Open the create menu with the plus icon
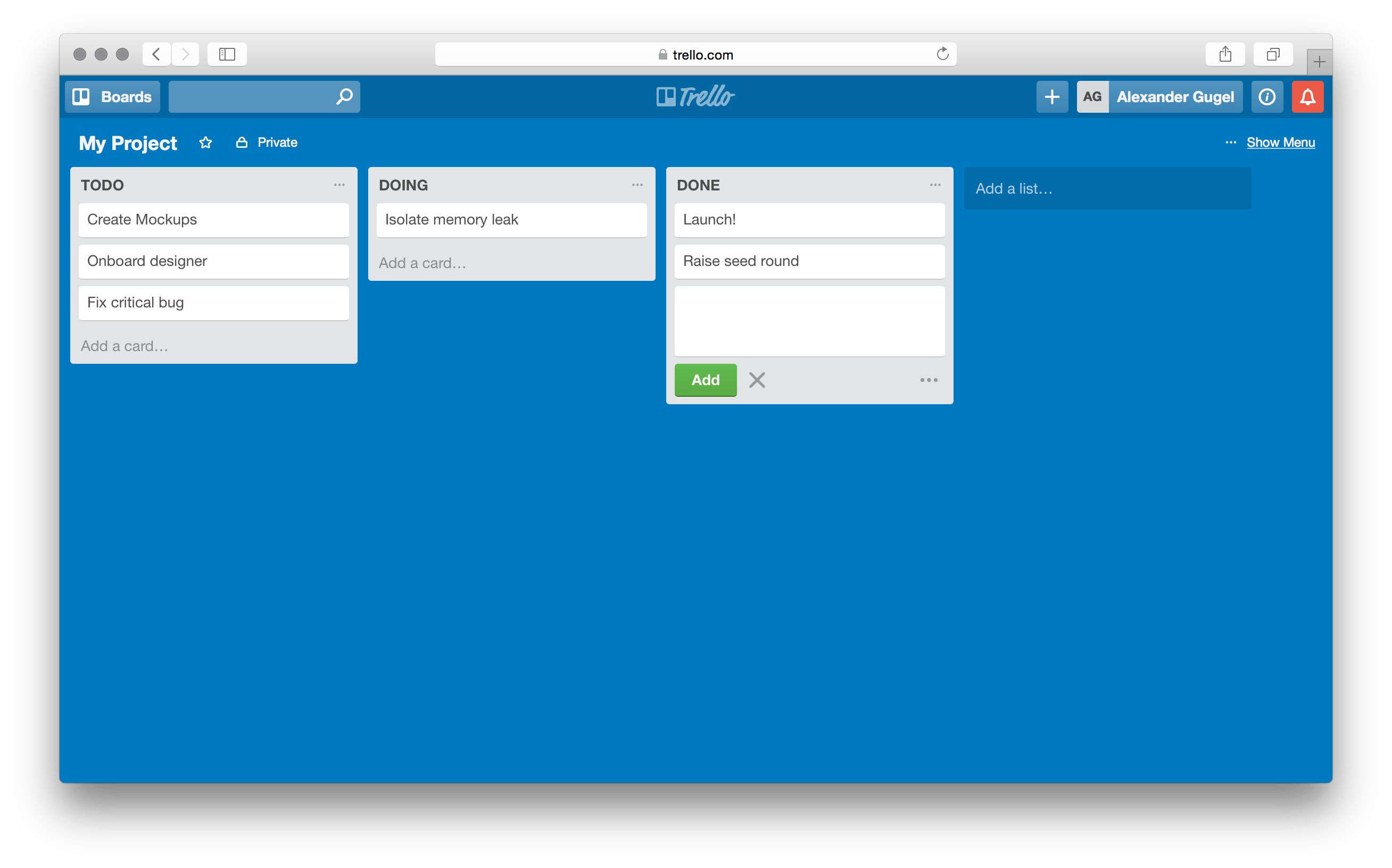Screen dimensions: 1392x868 [x=1051, y=96]
